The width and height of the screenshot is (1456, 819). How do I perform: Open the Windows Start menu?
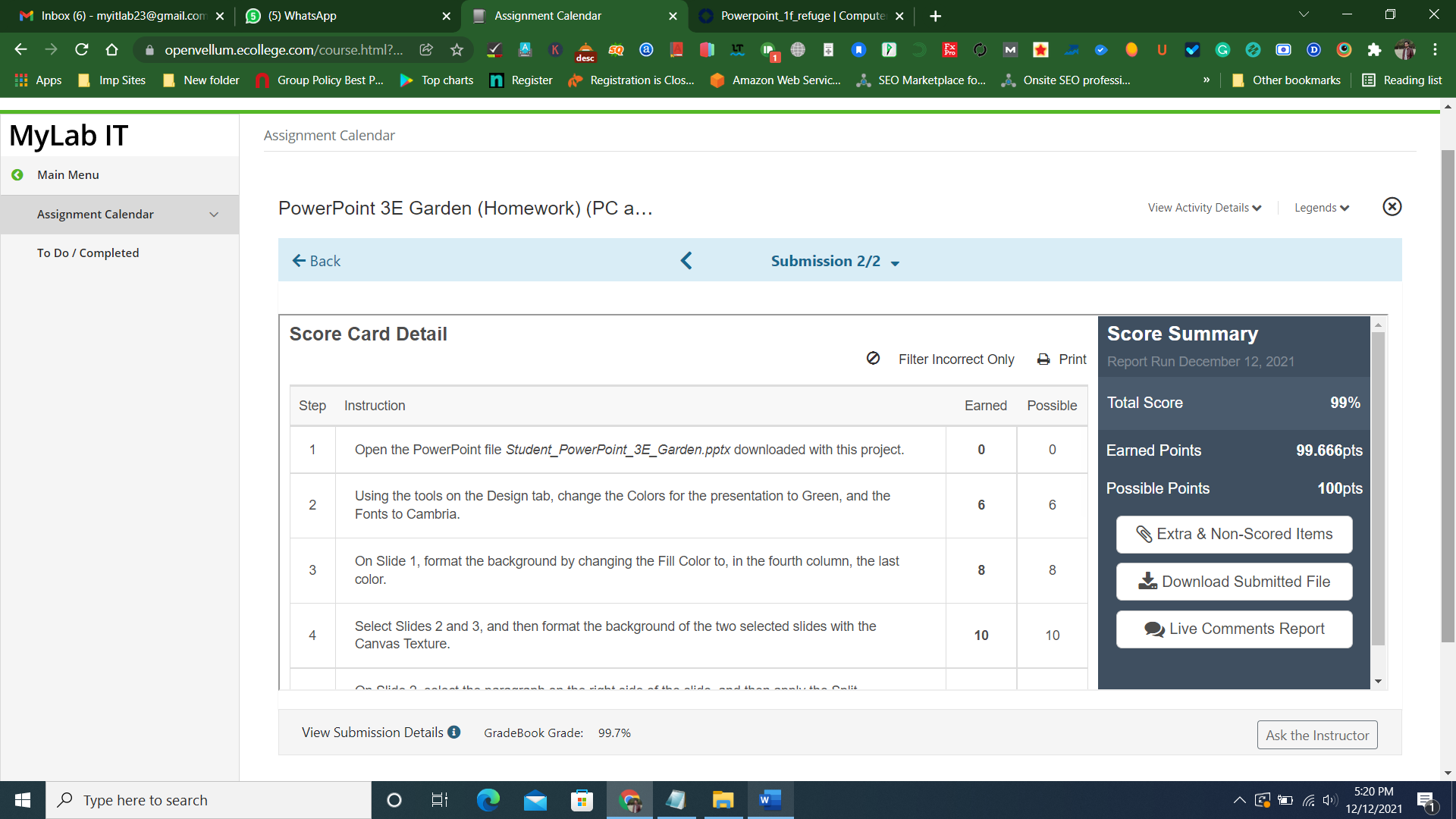(x=23, y=800)
